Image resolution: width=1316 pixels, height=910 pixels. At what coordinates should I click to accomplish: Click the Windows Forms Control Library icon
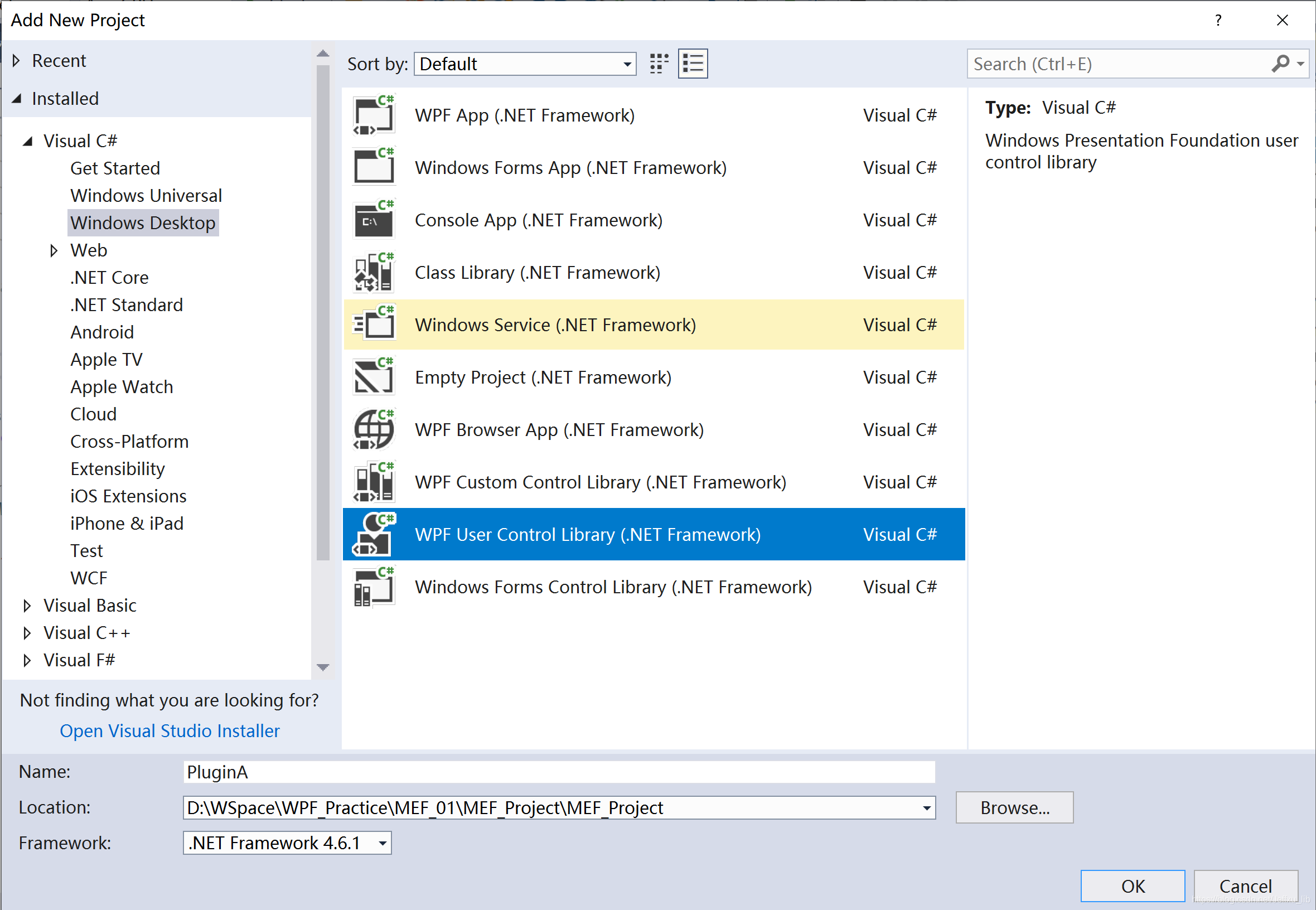374,587
